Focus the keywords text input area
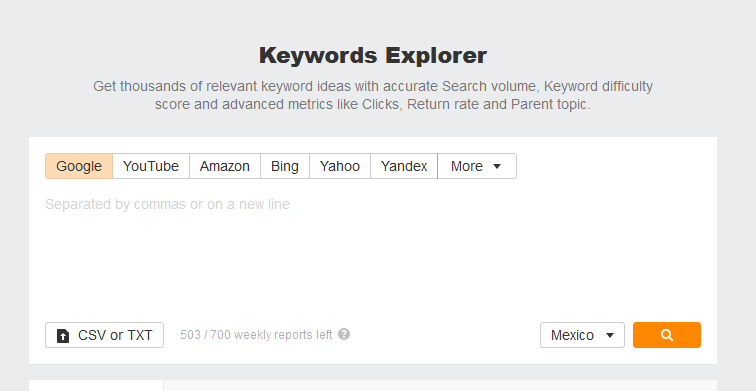756x391 pixels. [373, 251]
